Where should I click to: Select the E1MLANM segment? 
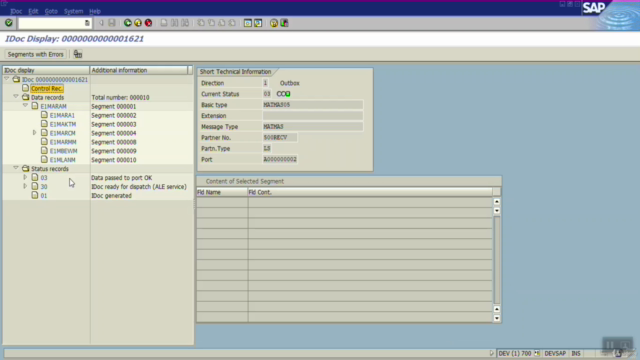pyautogui.click(x=62, y=160)
